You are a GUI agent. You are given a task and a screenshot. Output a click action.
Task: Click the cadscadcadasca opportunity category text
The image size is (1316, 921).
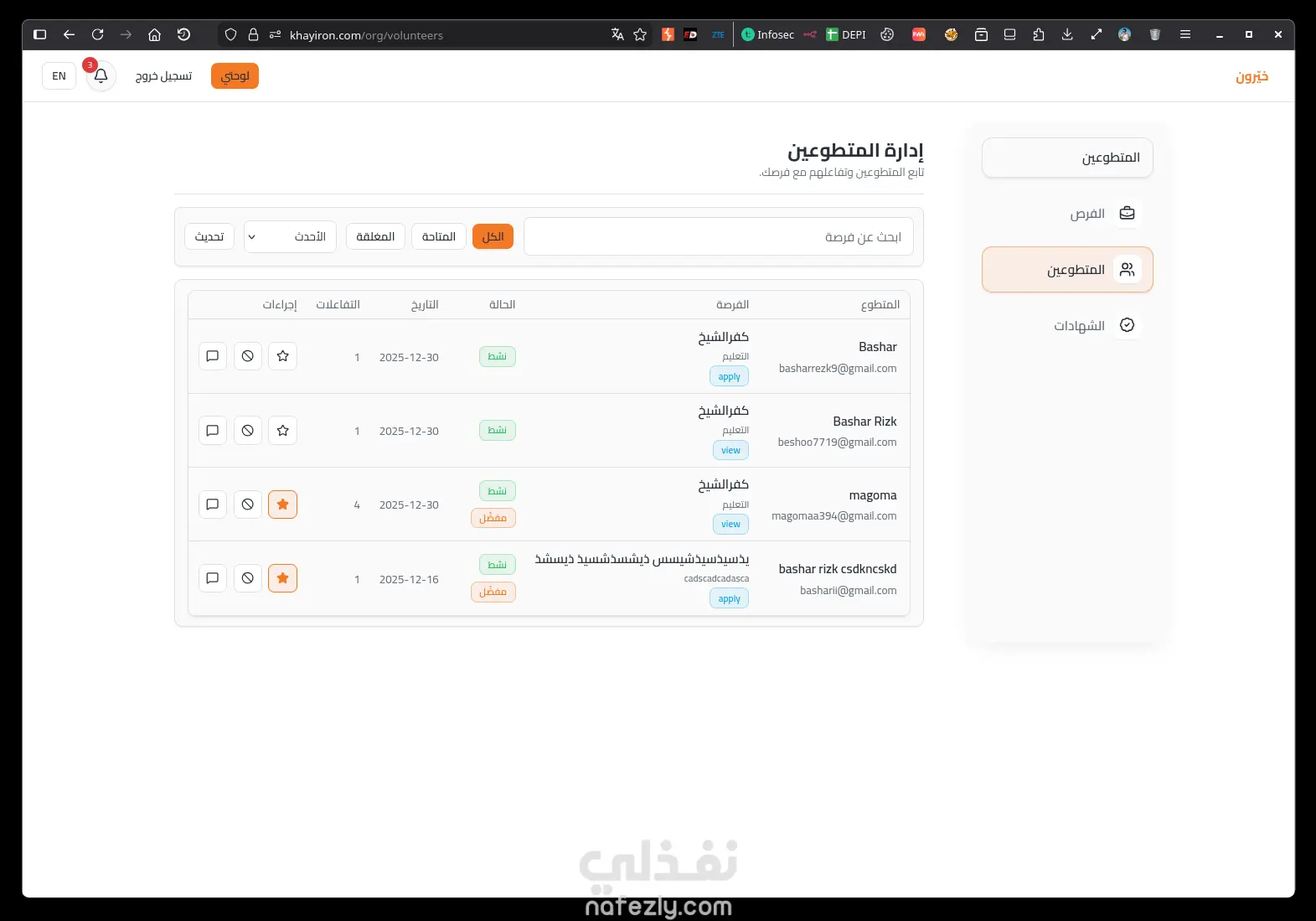coord(716,578)
